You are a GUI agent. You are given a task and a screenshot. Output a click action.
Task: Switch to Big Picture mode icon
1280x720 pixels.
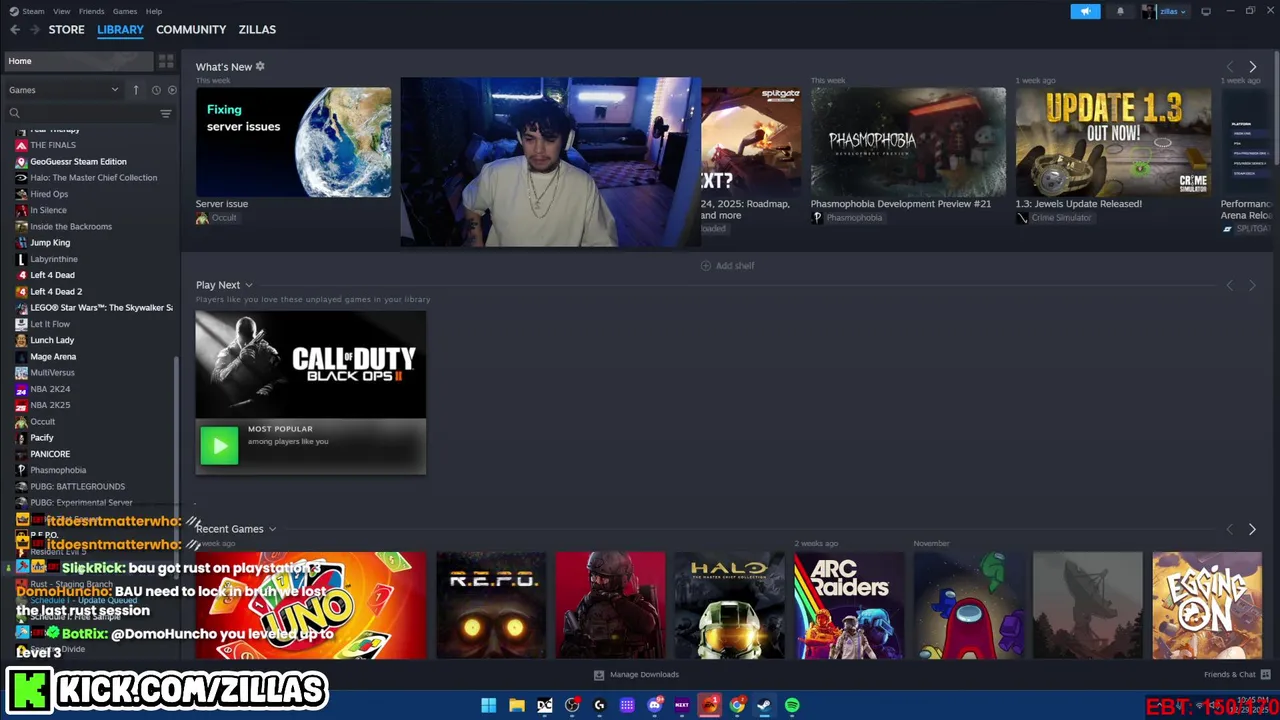1206,11
